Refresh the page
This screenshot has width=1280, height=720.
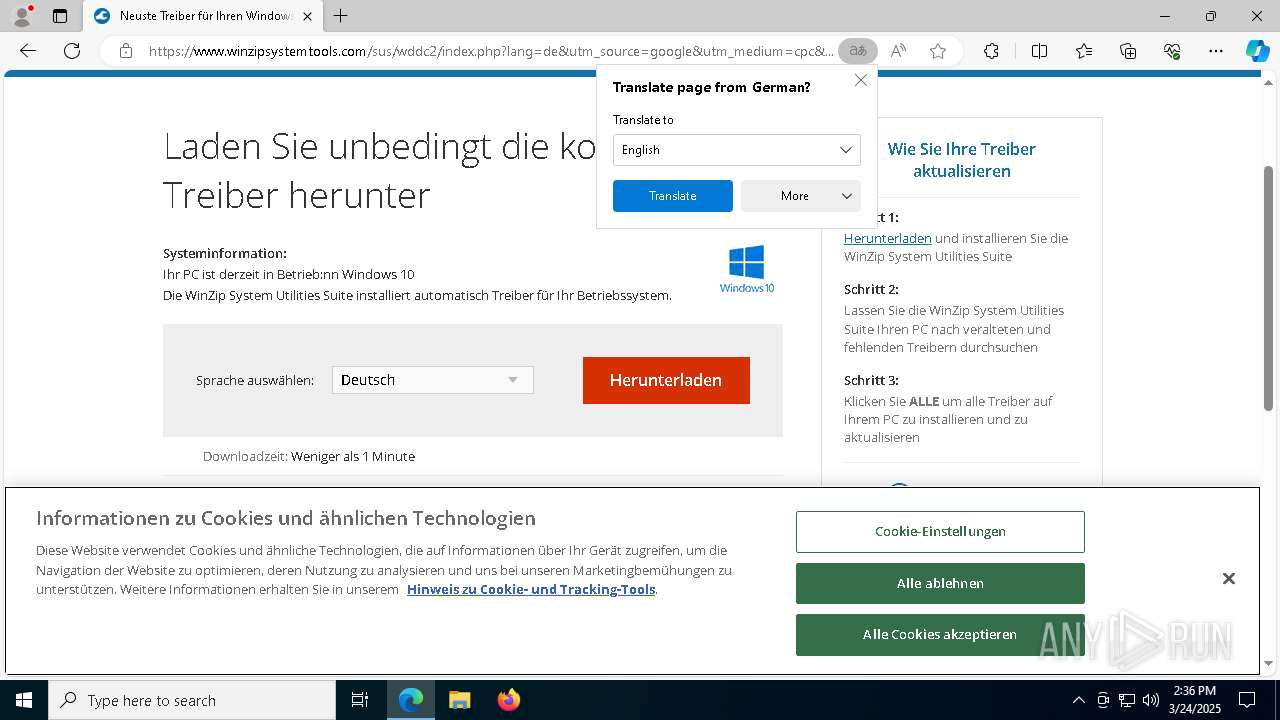coord(72,51)
